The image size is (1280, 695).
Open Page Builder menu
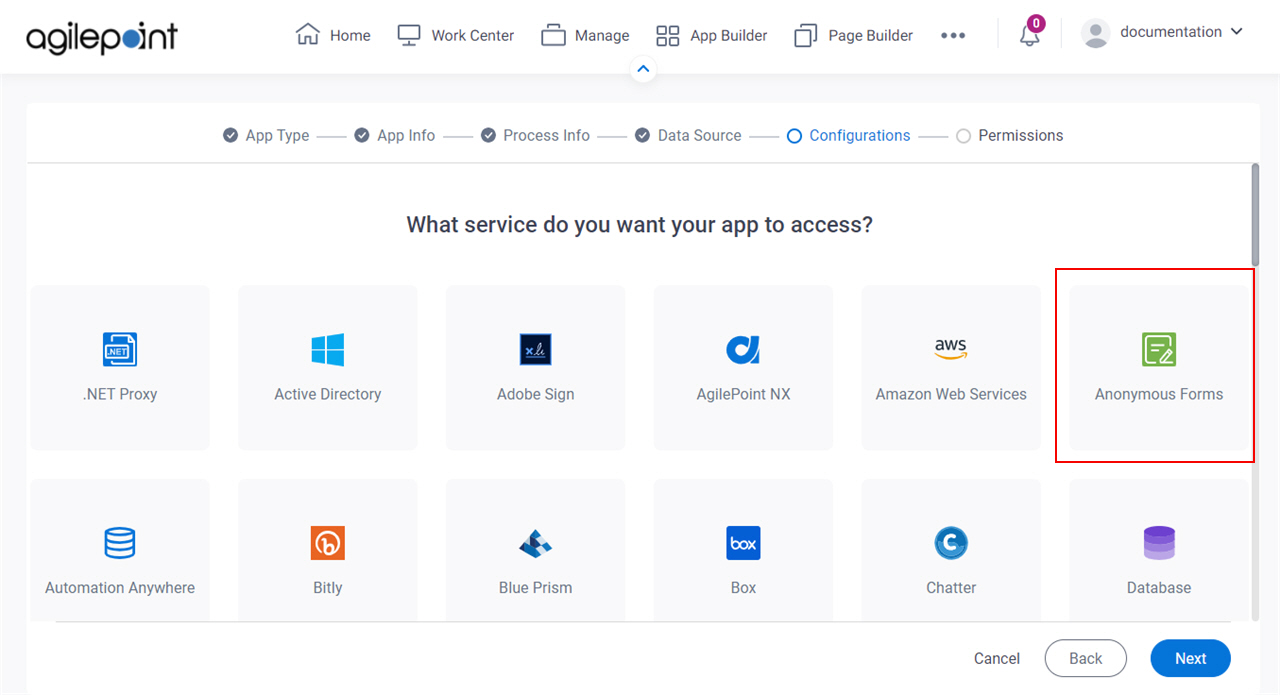tap(853, 35)
